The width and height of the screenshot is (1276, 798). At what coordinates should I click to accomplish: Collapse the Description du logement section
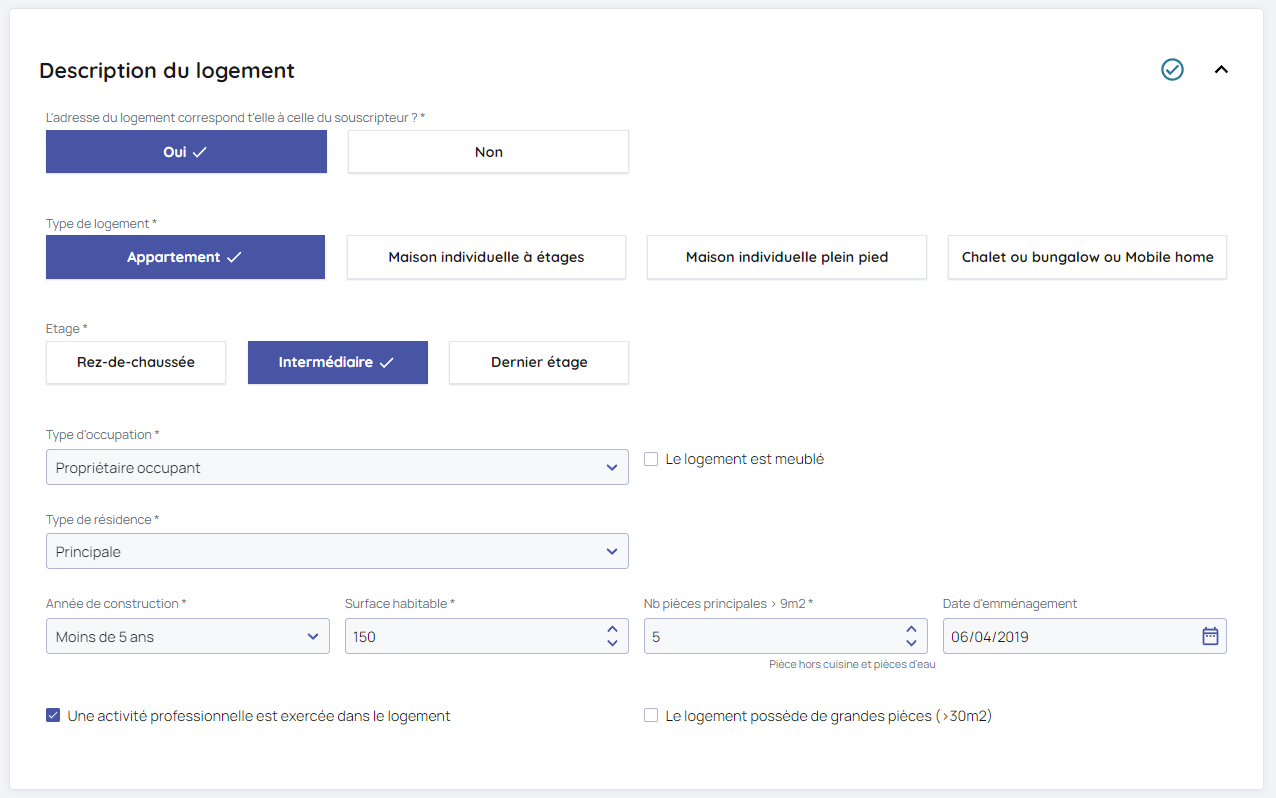pos(1221,70)
